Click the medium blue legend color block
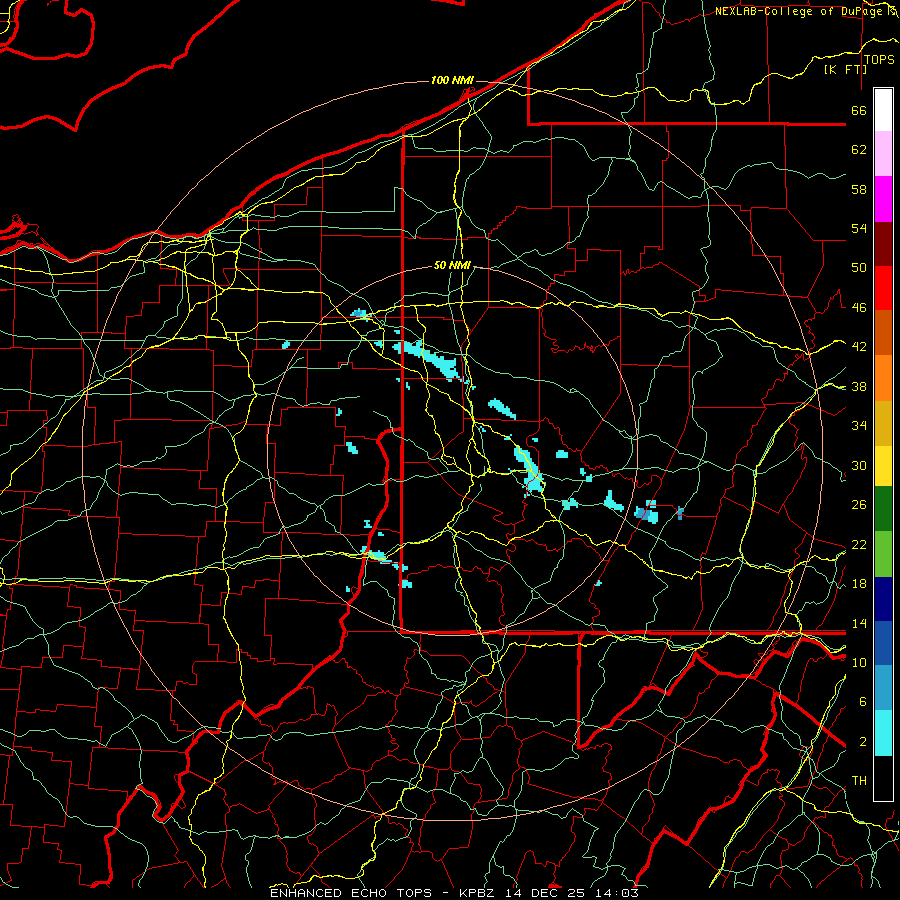 coord(883,643)
